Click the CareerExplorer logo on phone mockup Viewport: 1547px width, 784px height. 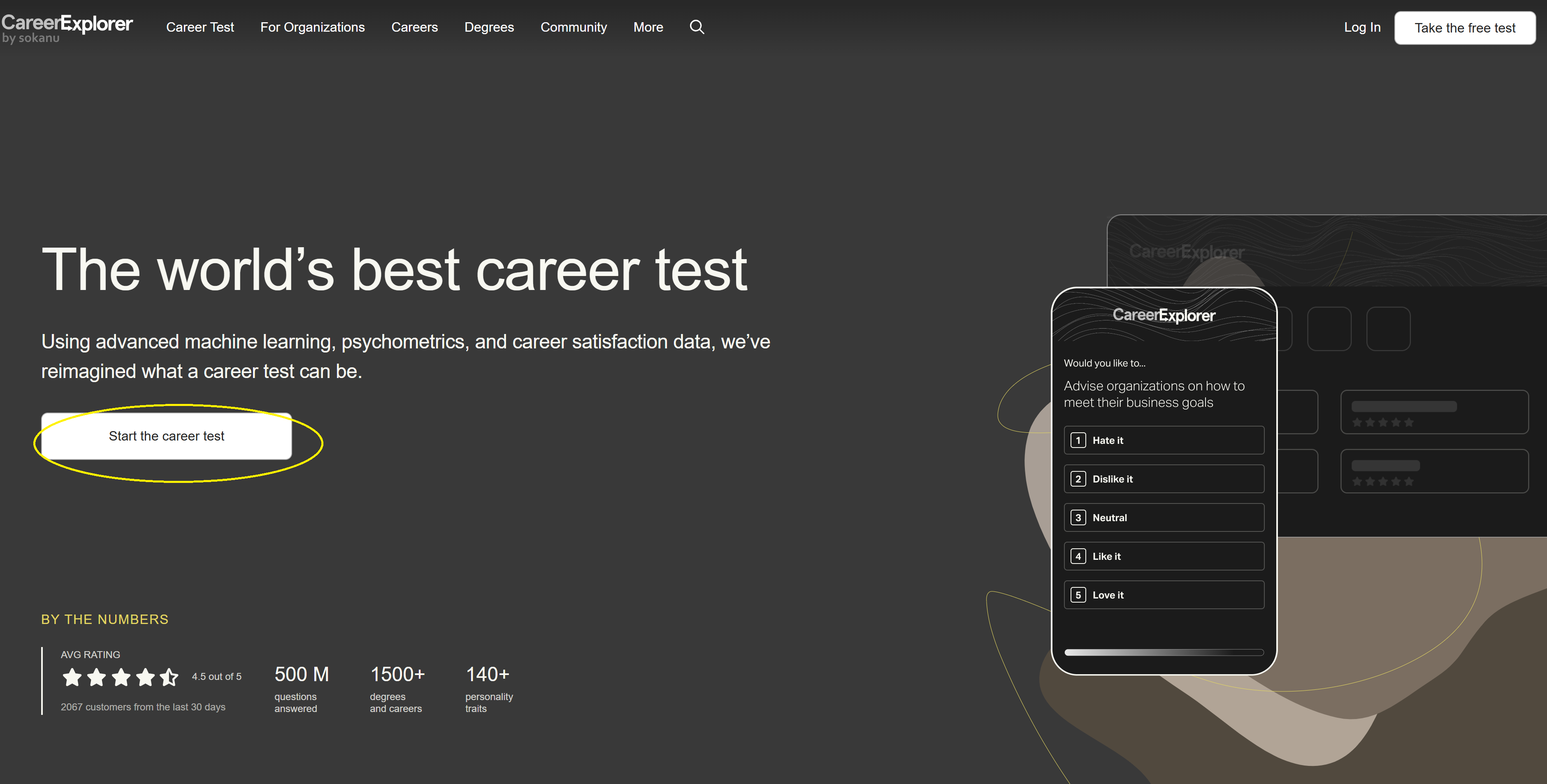pyautogui.click(x=1164, y=315)
